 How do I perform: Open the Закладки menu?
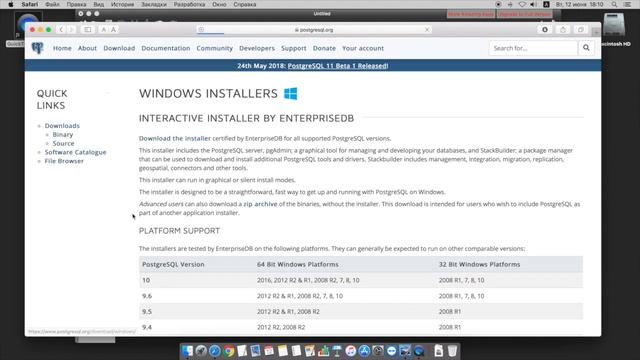point(154,4)
